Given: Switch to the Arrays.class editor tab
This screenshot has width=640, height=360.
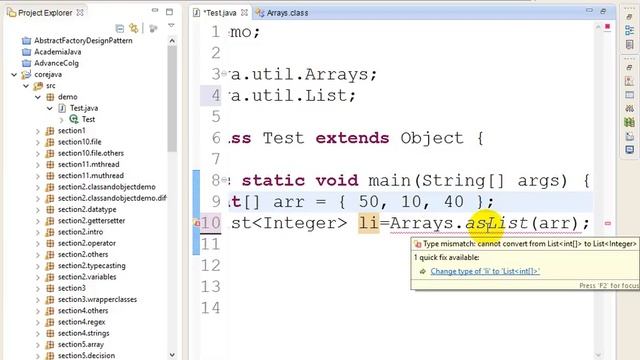Looking at the screenshot, I should pos(282,13).
